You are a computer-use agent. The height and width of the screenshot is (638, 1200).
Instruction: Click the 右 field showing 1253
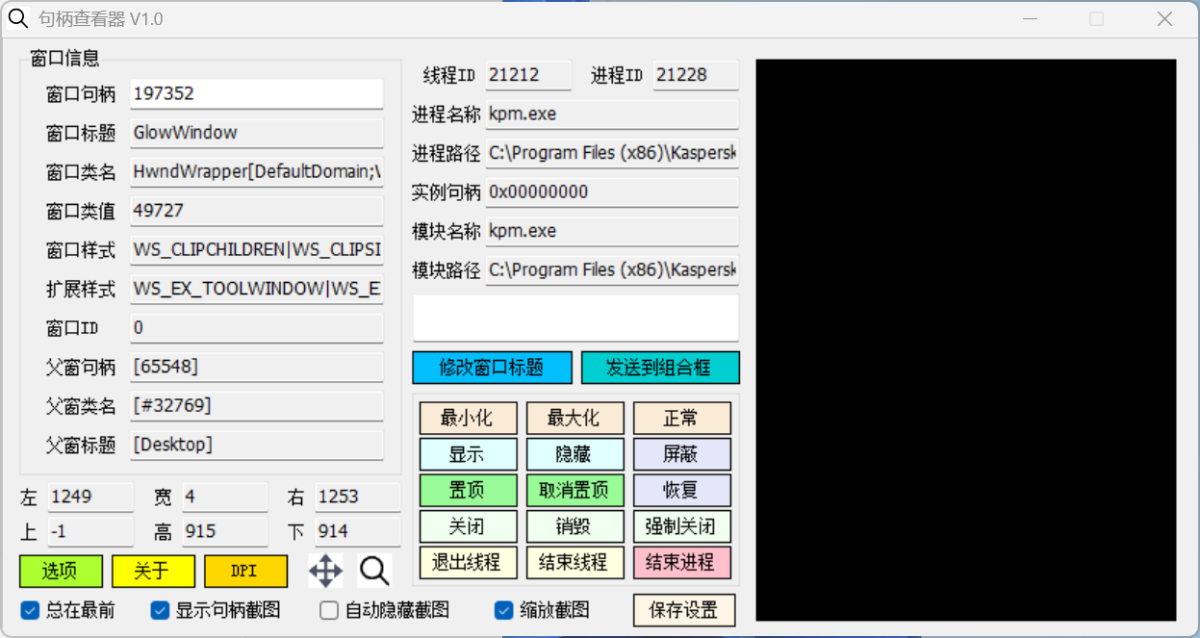[357, 497]
